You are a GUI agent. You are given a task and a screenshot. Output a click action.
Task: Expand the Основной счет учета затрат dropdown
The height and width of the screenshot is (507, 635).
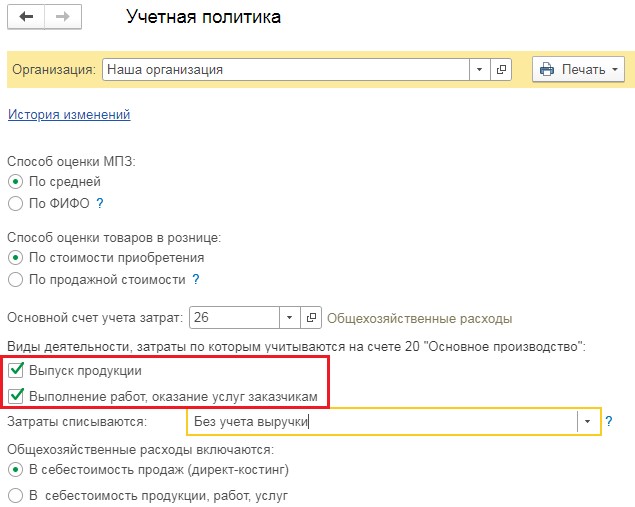(x=290, y=317)
